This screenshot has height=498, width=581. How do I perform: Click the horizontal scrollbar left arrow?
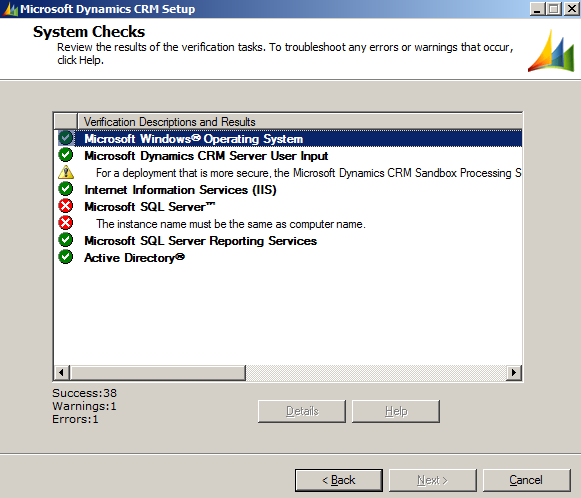coord(62,372)
